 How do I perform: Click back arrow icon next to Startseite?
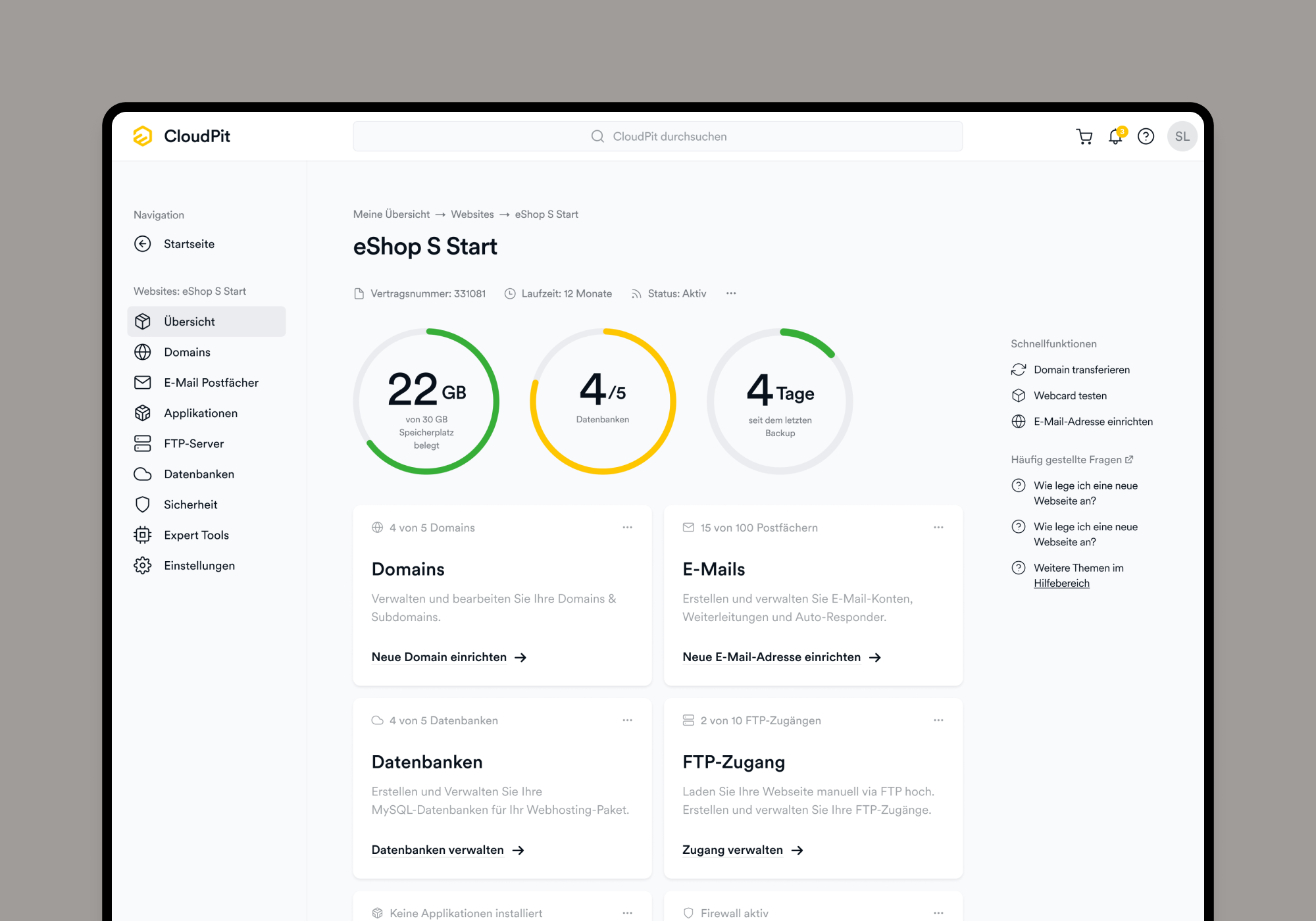[x=143, y=244]
